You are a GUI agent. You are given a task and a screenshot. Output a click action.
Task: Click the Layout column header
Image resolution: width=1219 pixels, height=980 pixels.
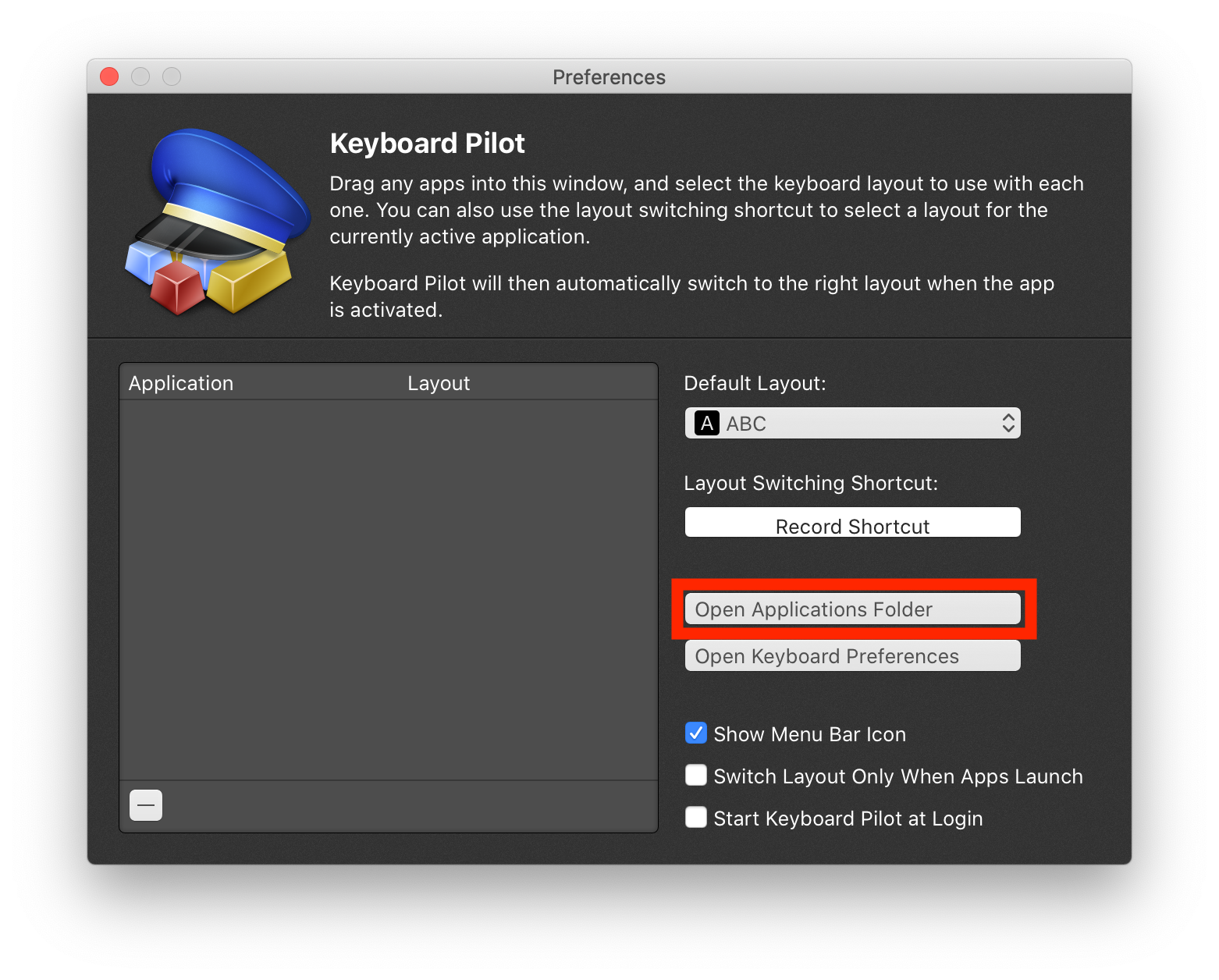439,383
